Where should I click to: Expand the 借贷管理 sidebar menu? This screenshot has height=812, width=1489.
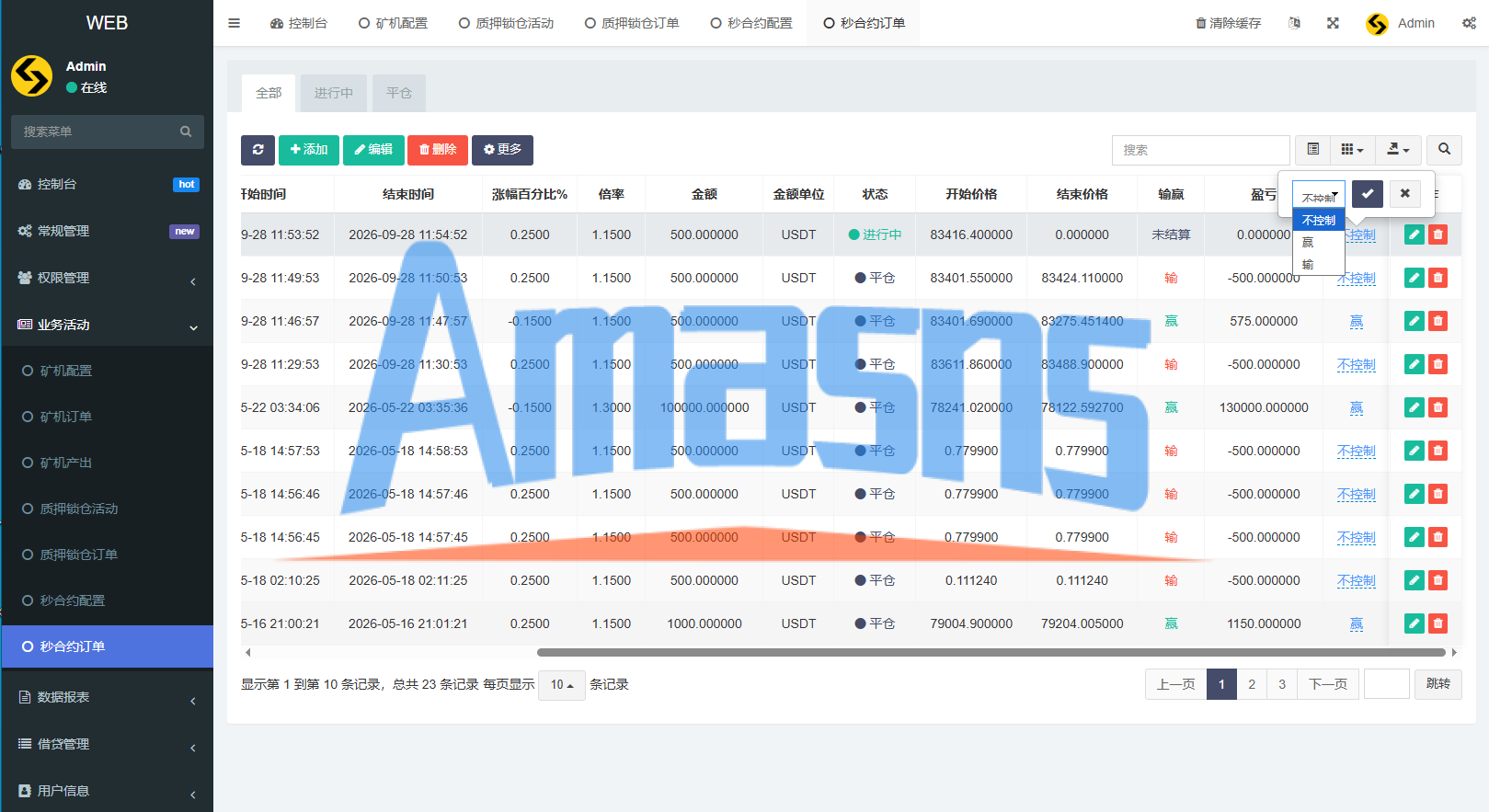pos(108,744)
